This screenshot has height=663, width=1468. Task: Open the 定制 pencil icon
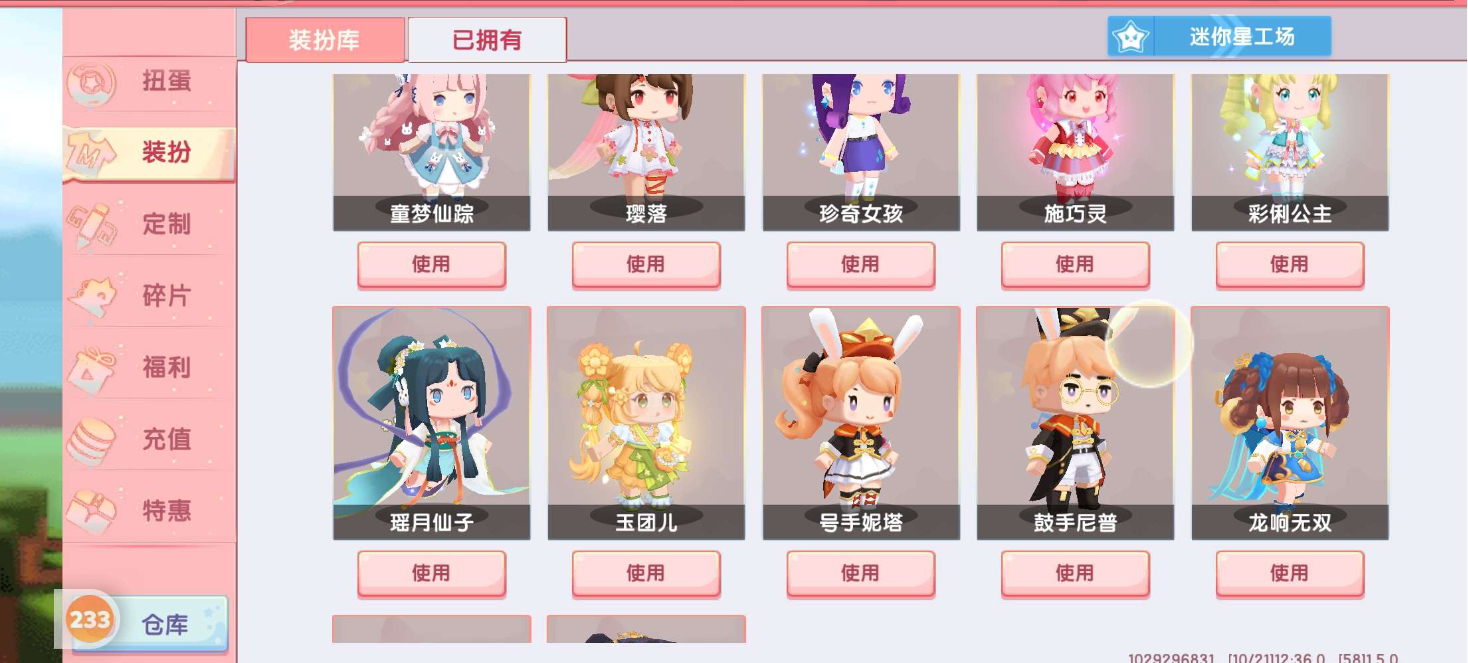93,224
